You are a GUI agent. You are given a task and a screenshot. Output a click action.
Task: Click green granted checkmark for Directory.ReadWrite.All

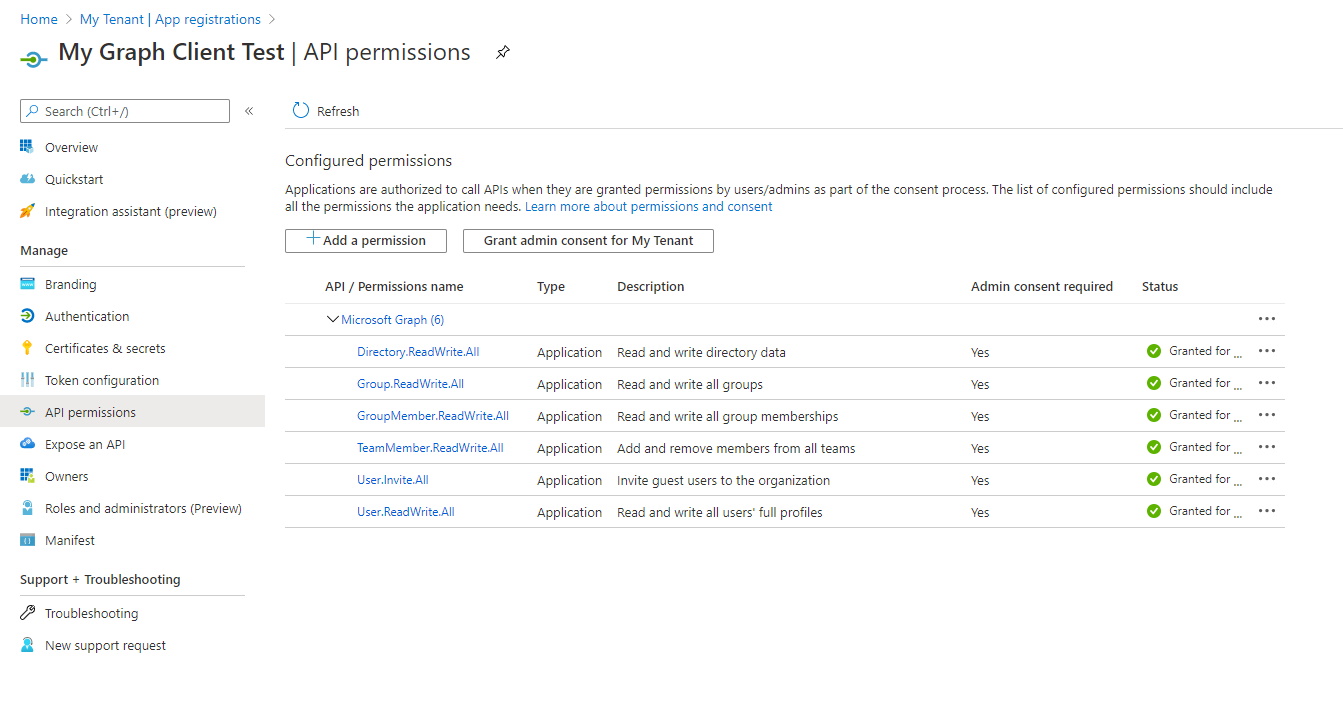pos(1154,351)
